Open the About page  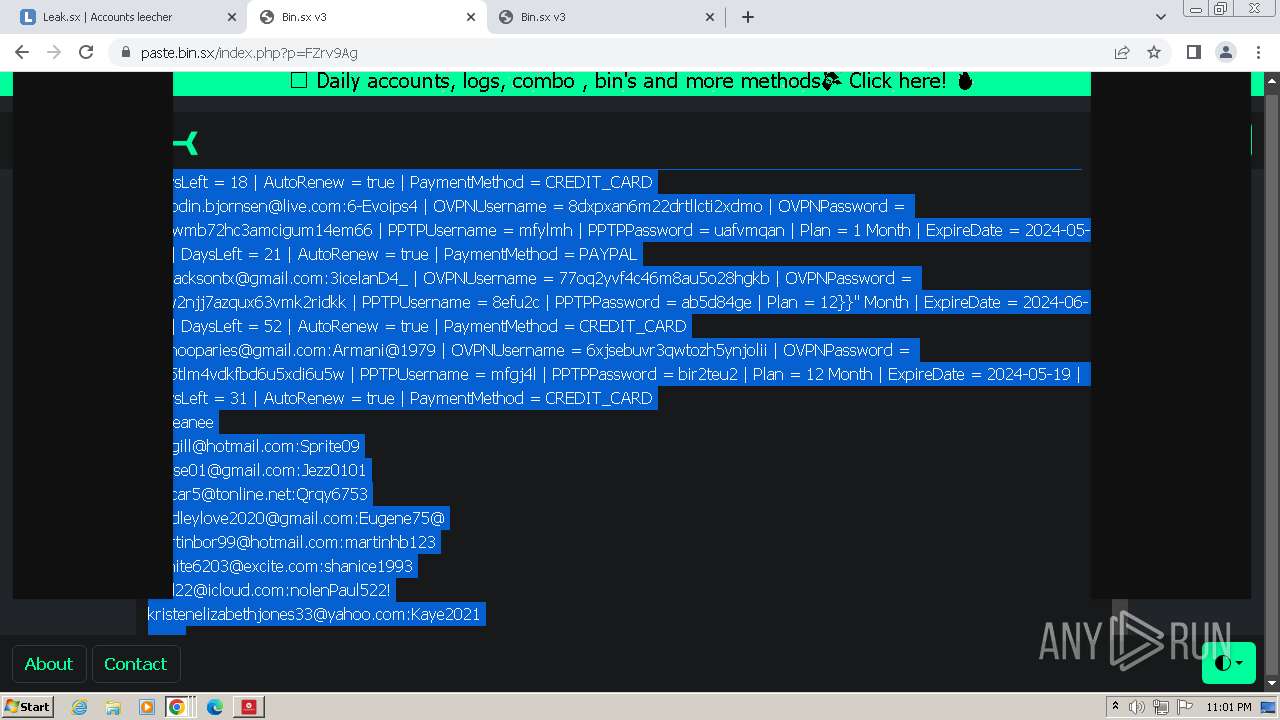tap(49, 664)
